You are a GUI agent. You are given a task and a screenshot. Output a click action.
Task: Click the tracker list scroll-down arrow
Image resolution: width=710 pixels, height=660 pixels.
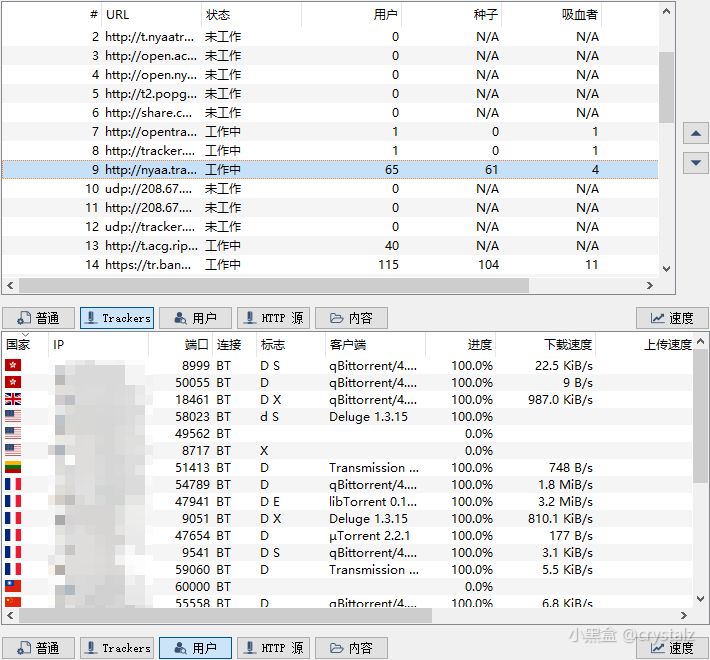[666, 268]
